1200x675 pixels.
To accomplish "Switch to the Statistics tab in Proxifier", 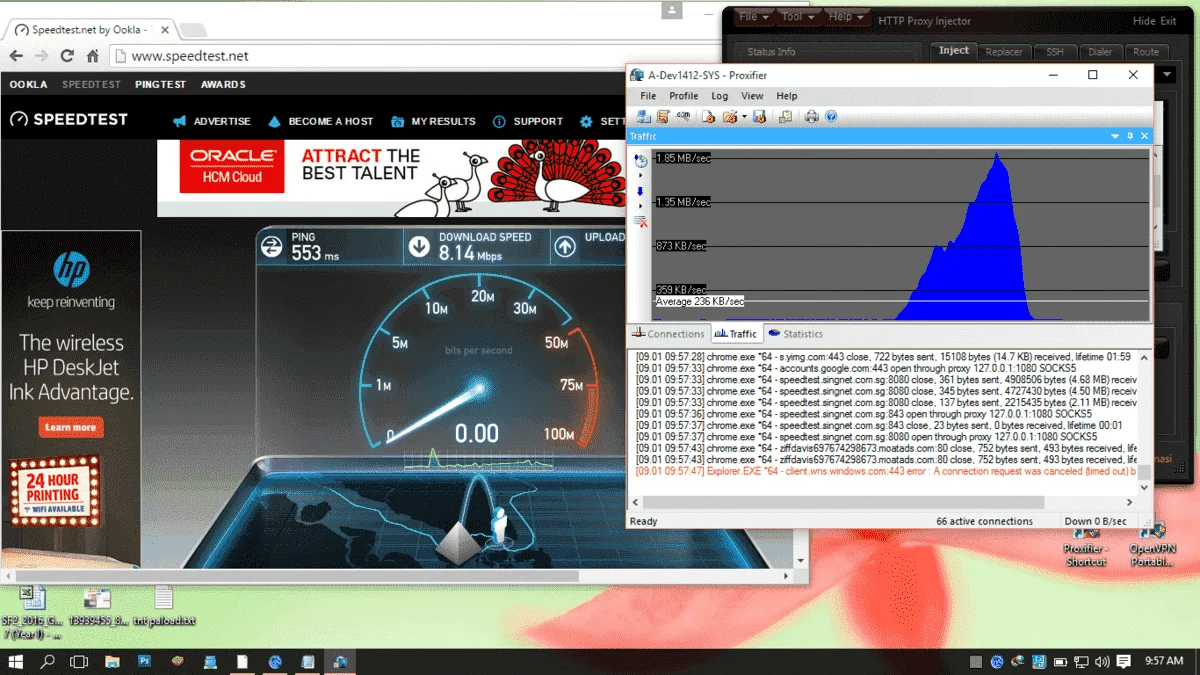I will click(796, 334).
